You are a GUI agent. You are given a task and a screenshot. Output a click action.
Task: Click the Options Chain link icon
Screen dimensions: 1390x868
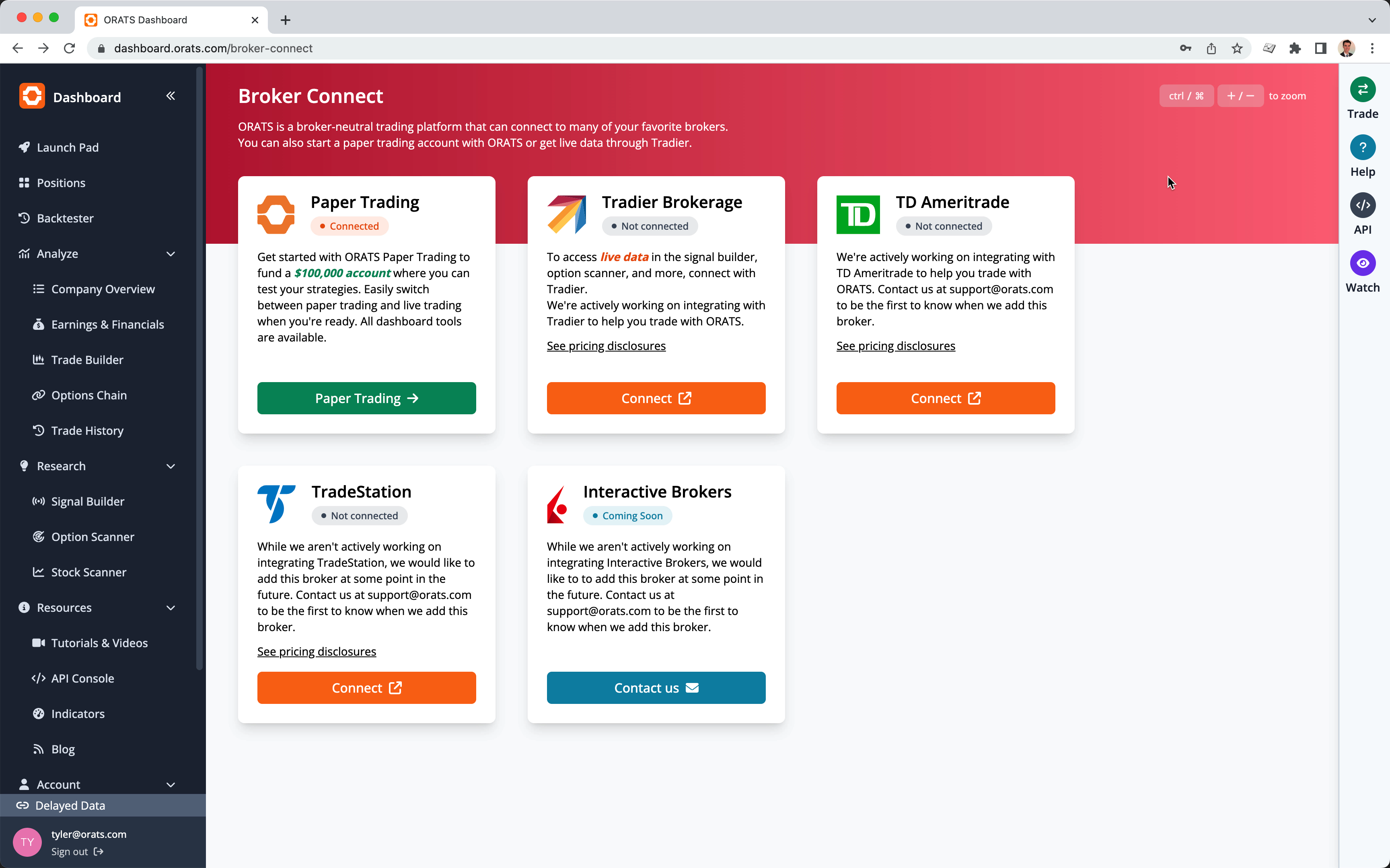coord(39,395)
